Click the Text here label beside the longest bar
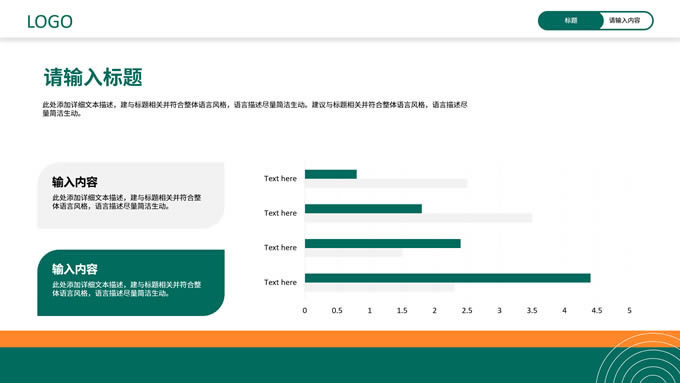Image resolution: width=680 pixels, height=383 pixels. point(280,282)
